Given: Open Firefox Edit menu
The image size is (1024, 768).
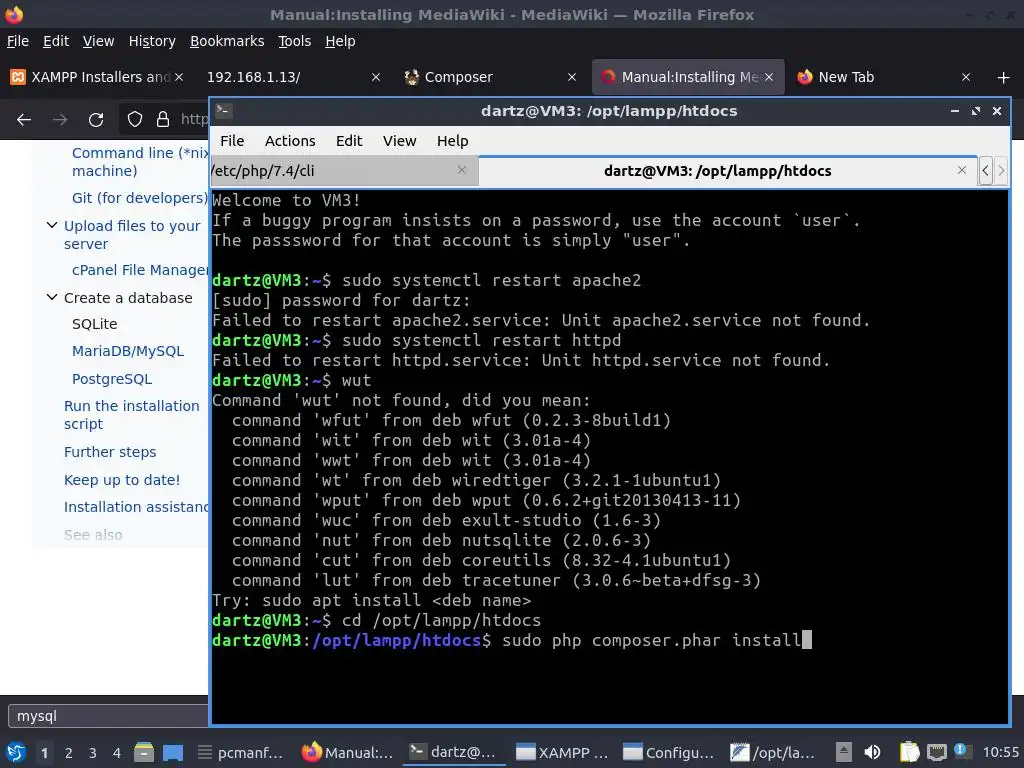Looking at the screenshot, I should click(56, 41).
